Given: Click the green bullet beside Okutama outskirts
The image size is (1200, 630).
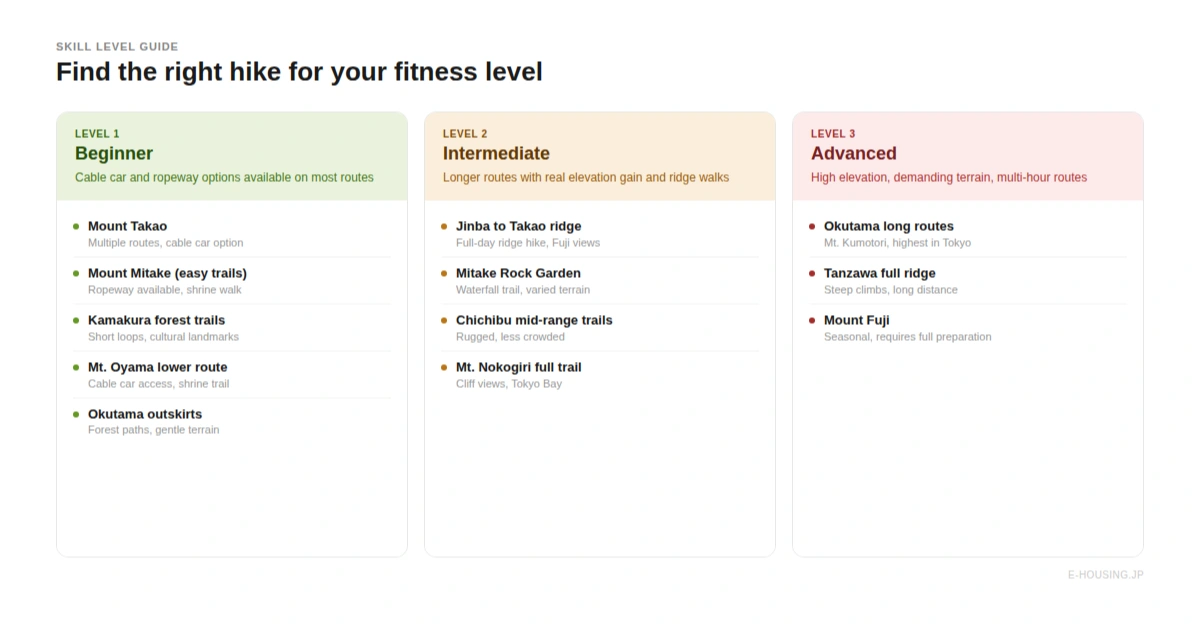Looking at the screenshot, I should (76, 414).
